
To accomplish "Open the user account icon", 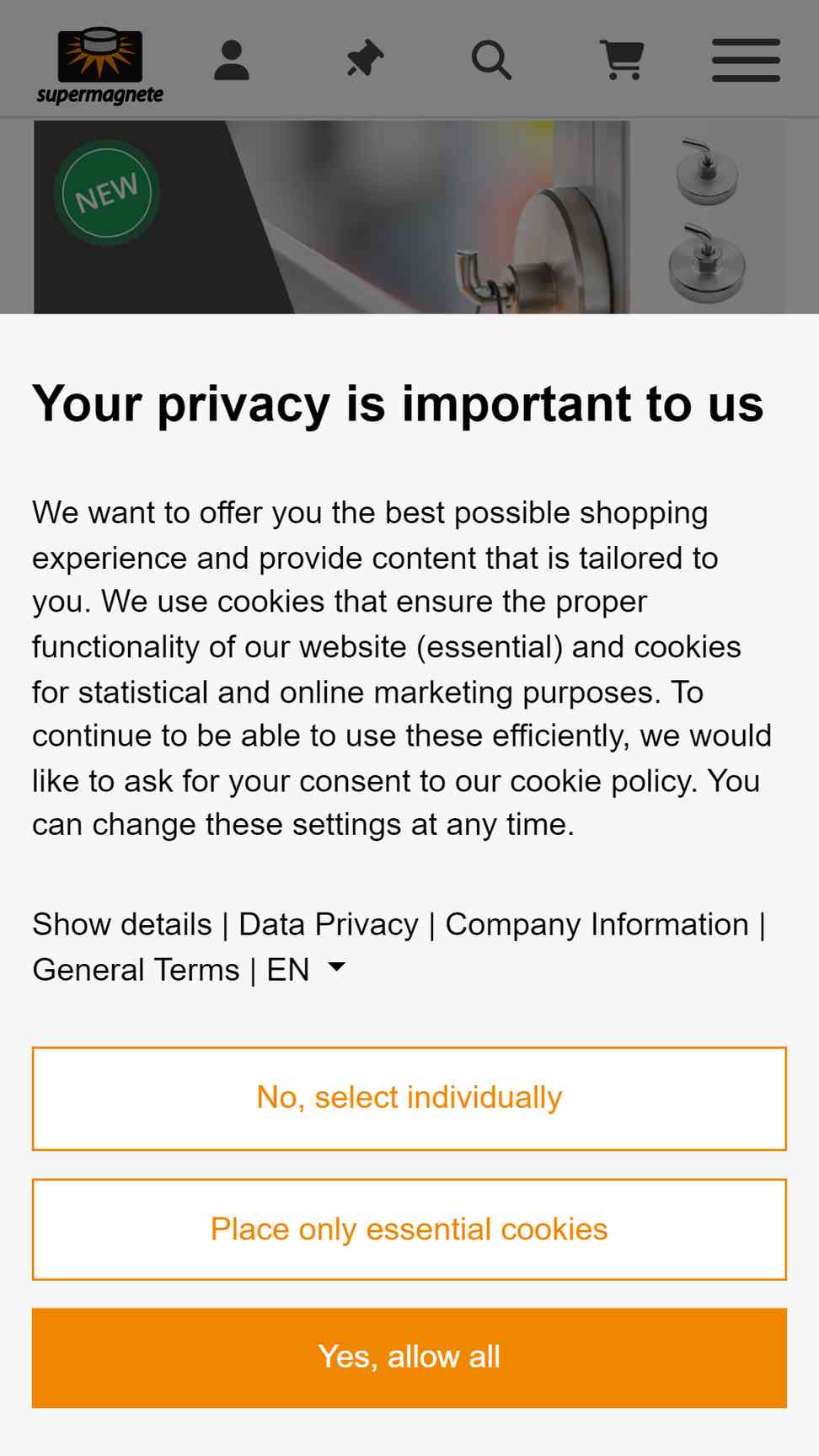I will pos(232,61).
